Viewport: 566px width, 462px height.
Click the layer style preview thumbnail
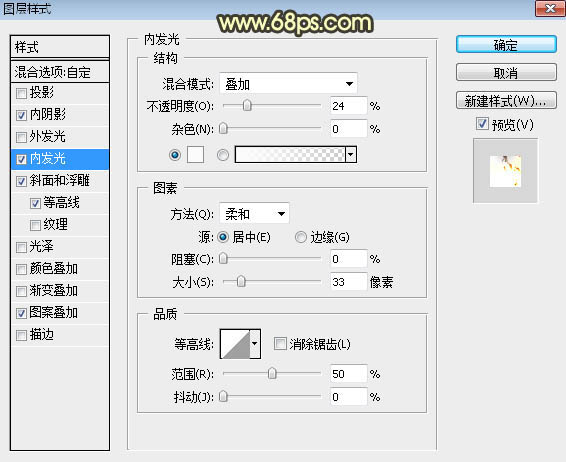pos(505,171)
